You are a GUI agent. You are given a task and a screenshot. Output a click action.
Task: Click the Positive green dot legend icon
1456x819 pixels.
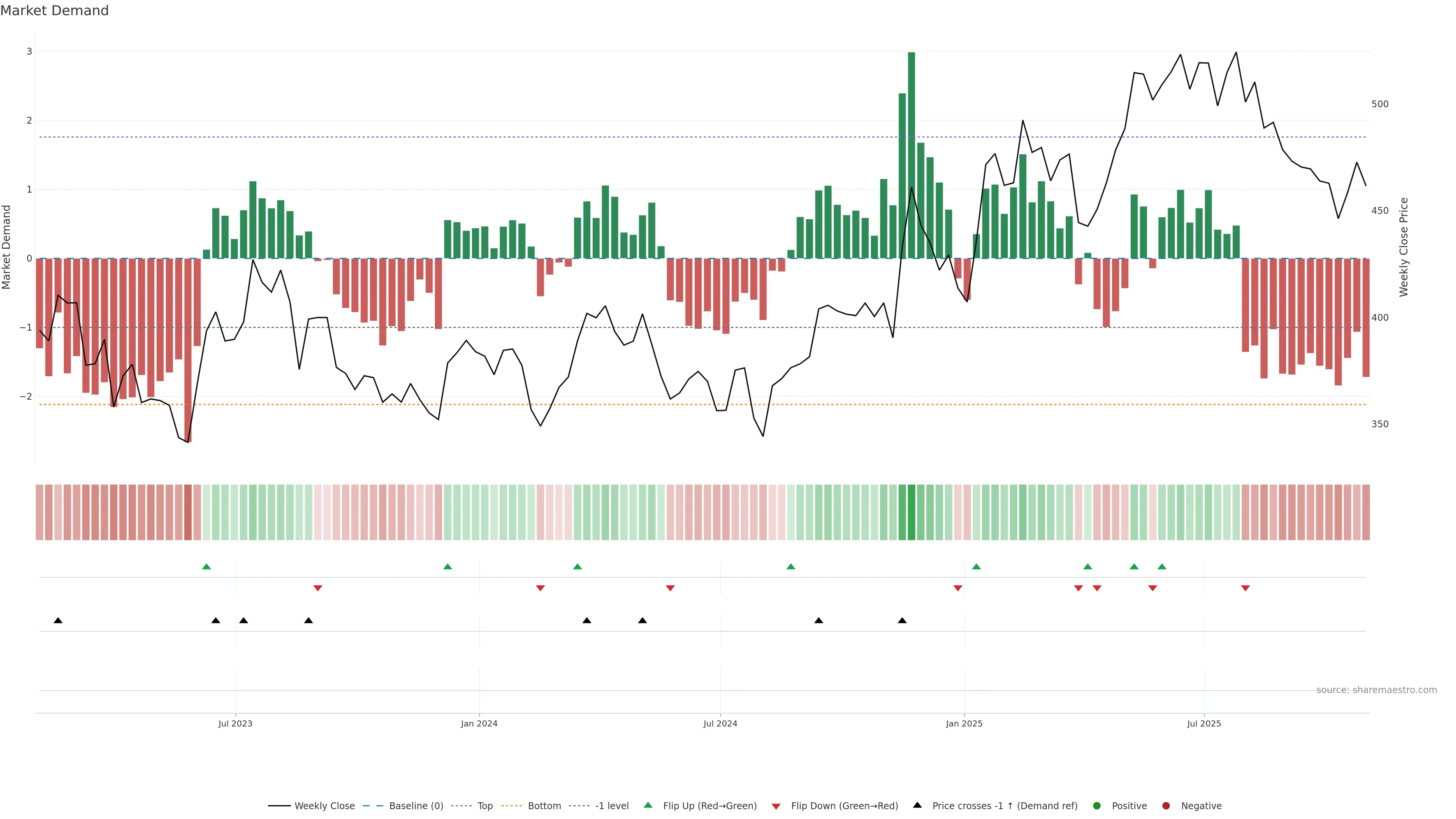pos(1097,806)
